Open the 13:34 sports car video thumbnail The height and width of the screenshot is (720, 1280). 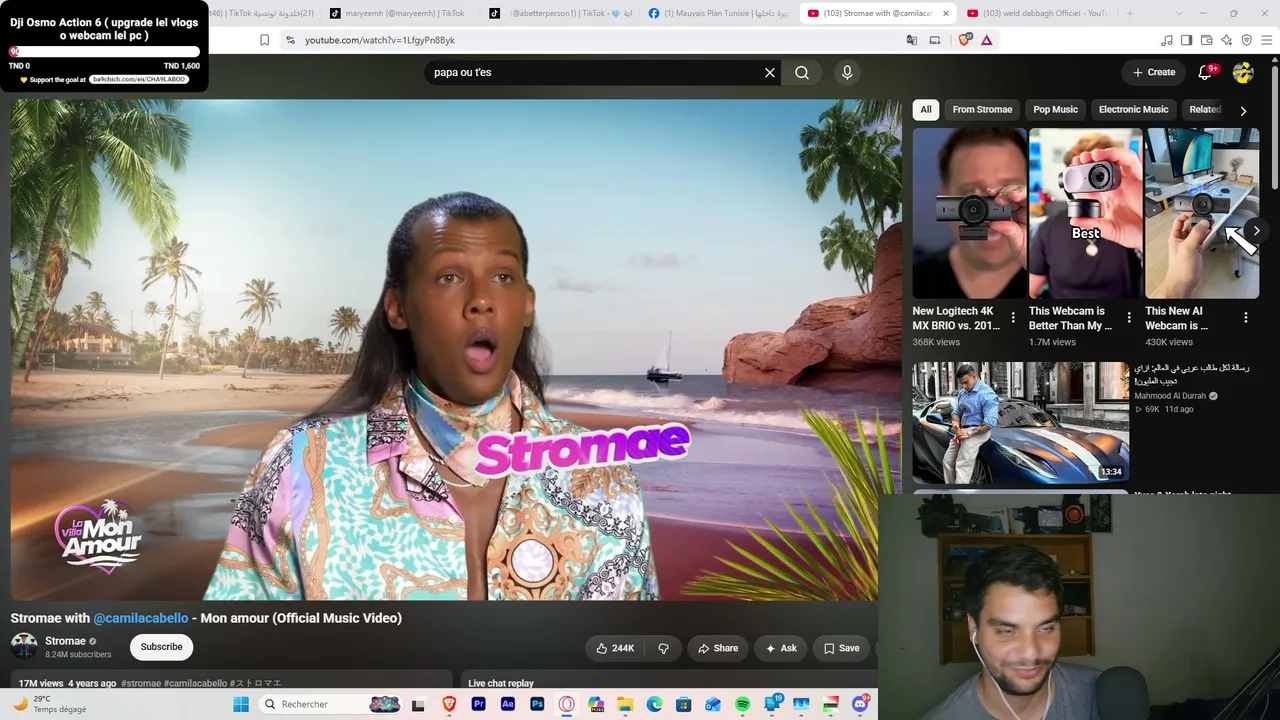point(1020,422)
